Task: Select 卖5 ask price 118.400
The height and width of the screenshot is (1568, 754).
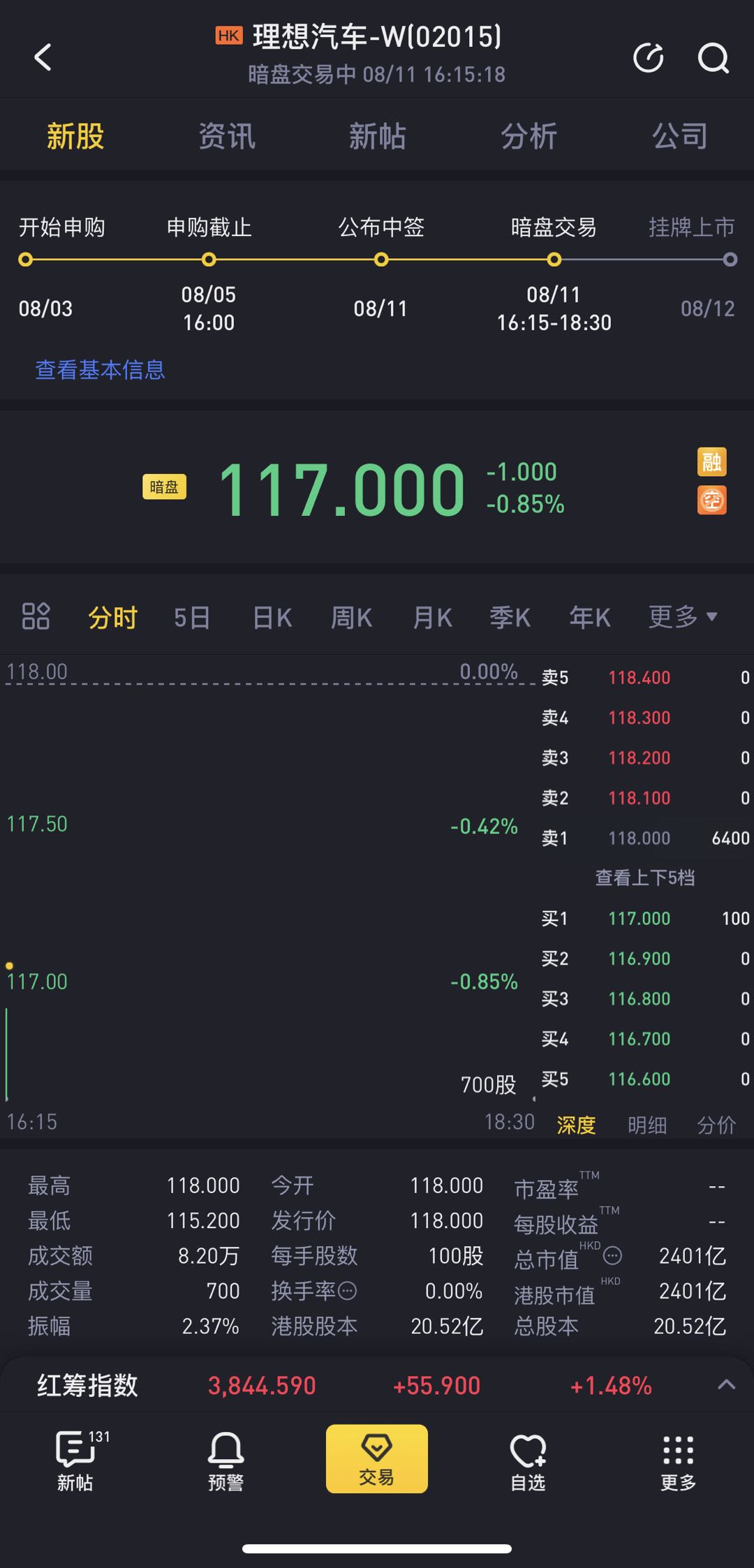Action: coord(639,677)
